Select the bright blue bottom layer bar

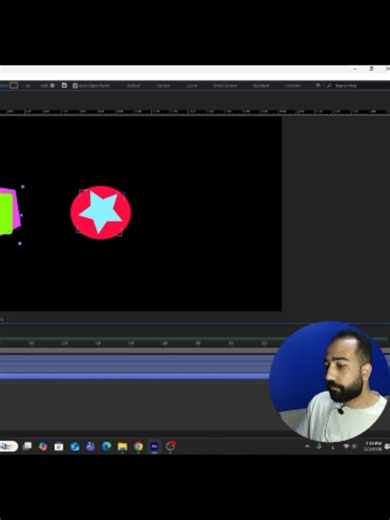135,376
